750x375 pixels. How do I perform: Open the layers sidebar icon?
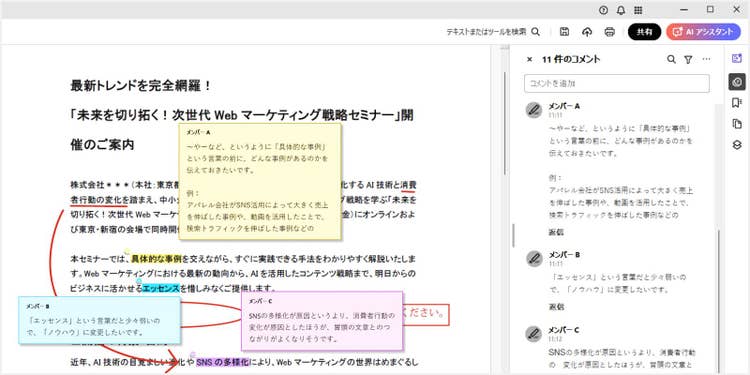click(737, 145)
